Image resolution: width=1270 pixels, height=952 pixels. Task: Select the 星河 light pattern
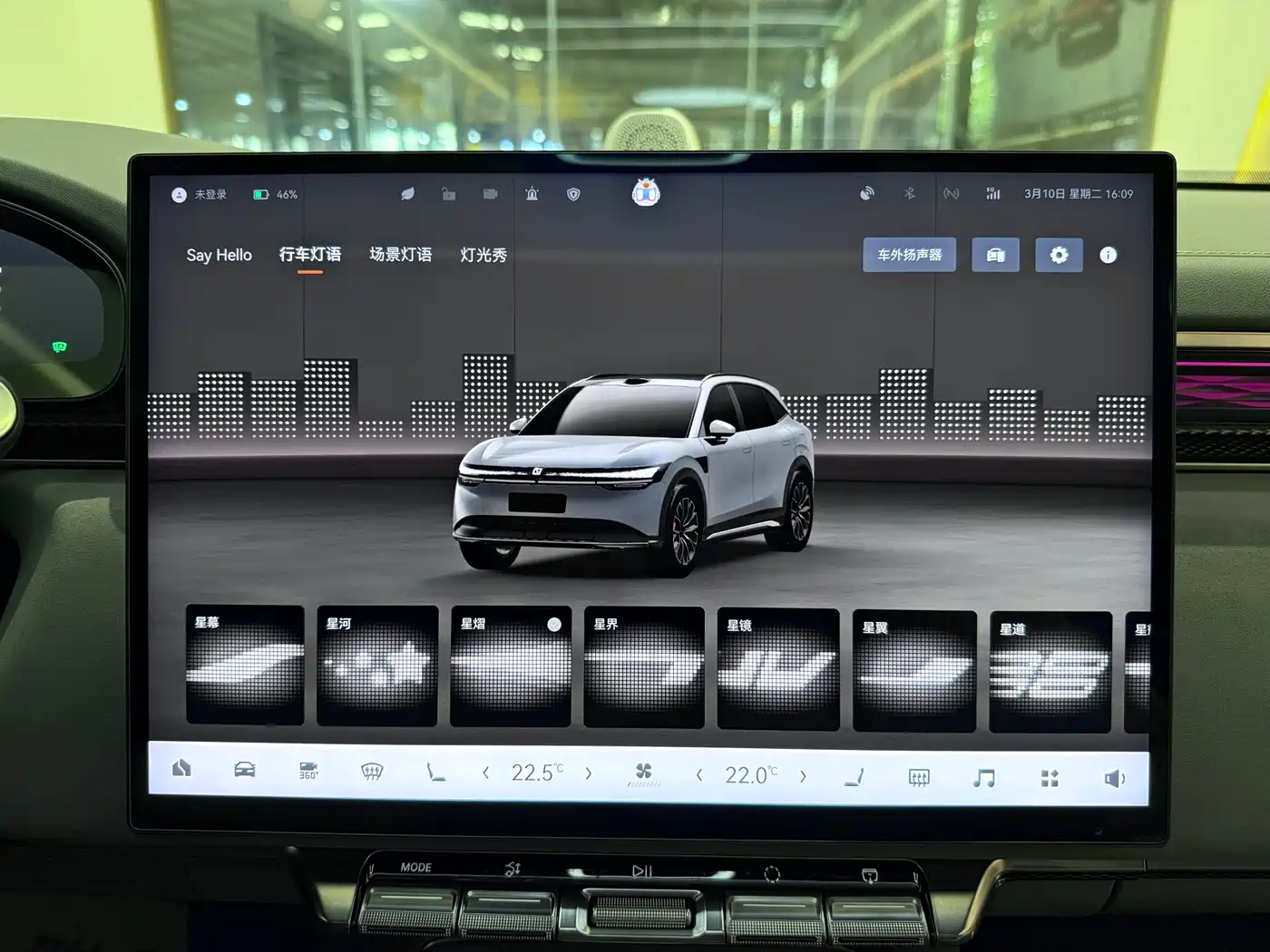[377, 666]
